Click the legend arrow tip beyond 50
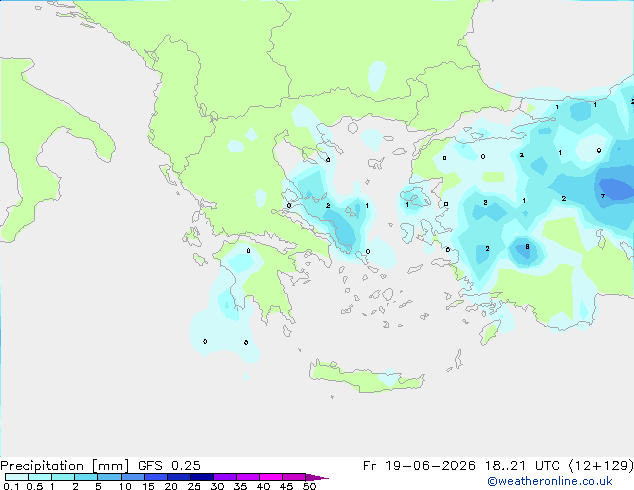Viewport: 634px width, 490px height. (317, 477)
